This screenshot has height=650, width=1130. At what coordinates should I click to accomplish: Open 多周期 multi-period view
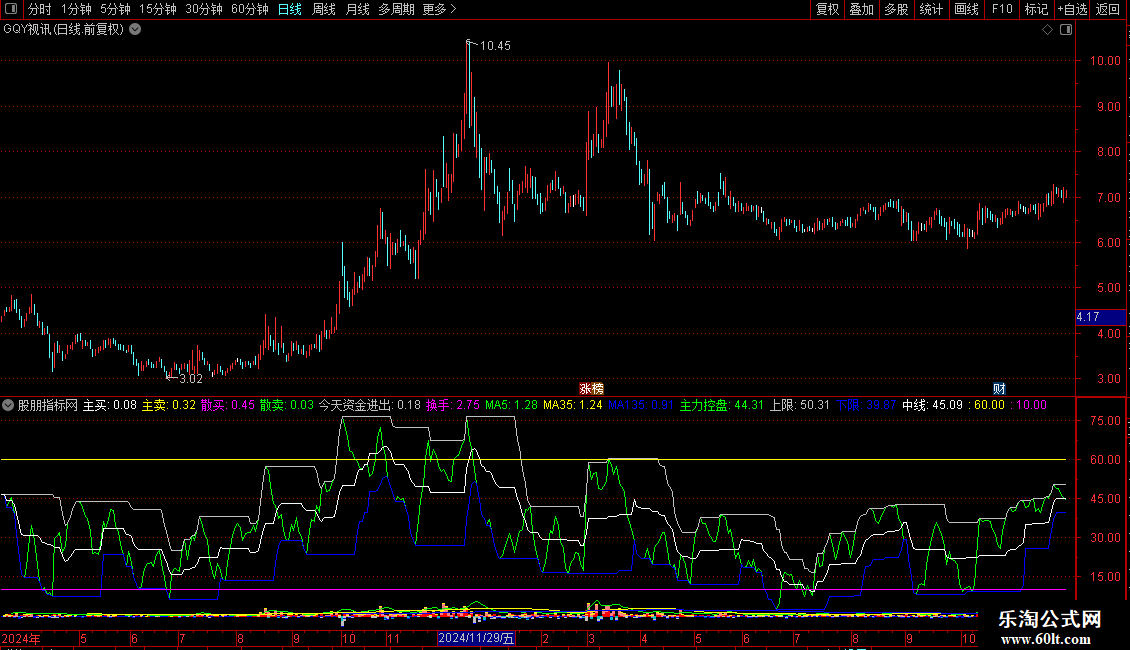tap(396, 9)
